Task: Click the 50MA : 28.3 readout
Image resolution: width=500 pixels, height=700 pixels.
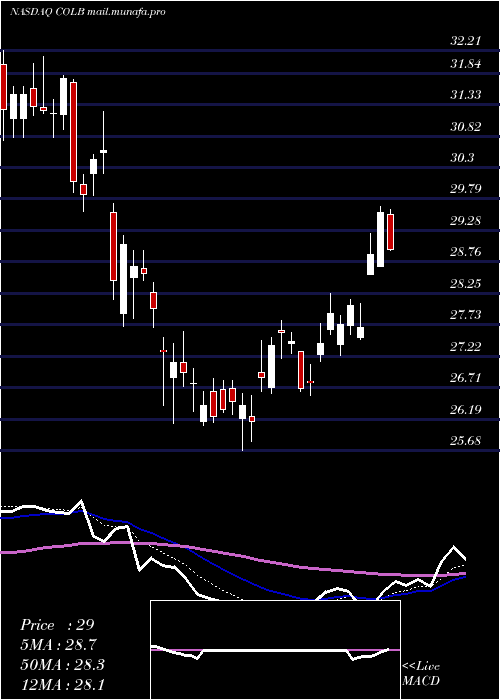Action: click(62, 664)
